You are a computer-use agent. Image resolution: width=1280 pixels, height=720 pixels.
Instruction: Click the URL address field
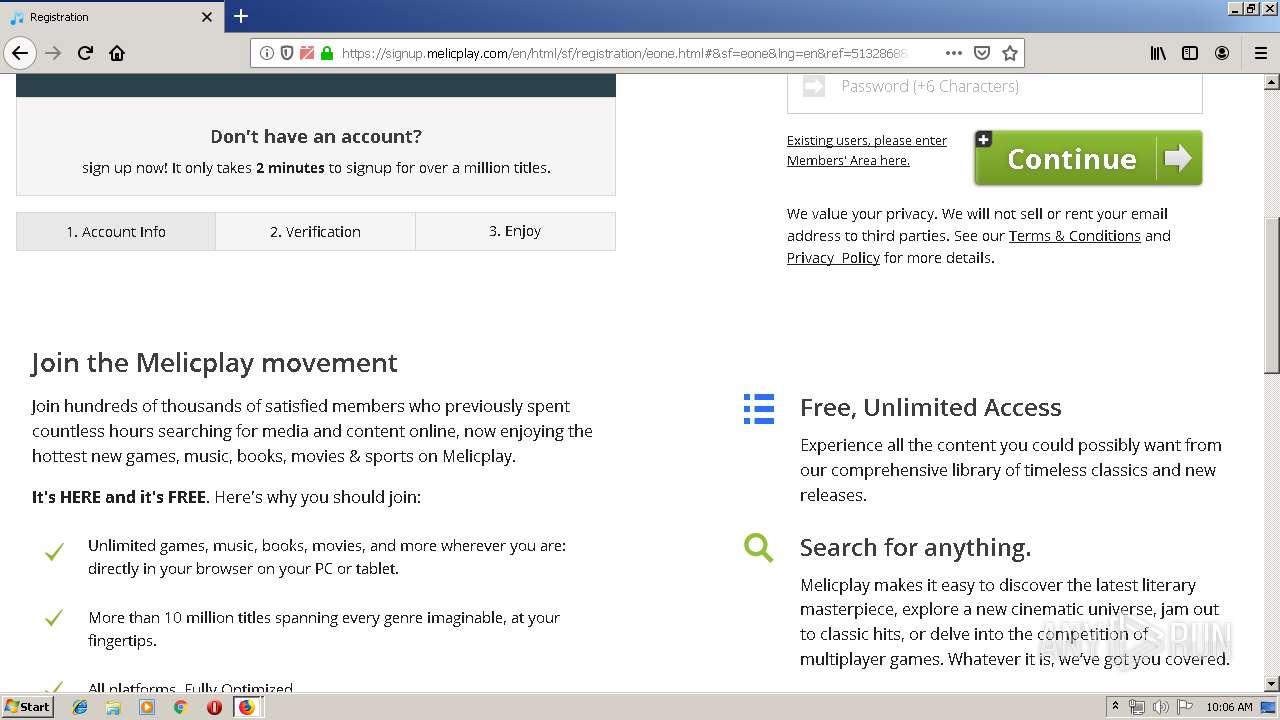point(638,53)
